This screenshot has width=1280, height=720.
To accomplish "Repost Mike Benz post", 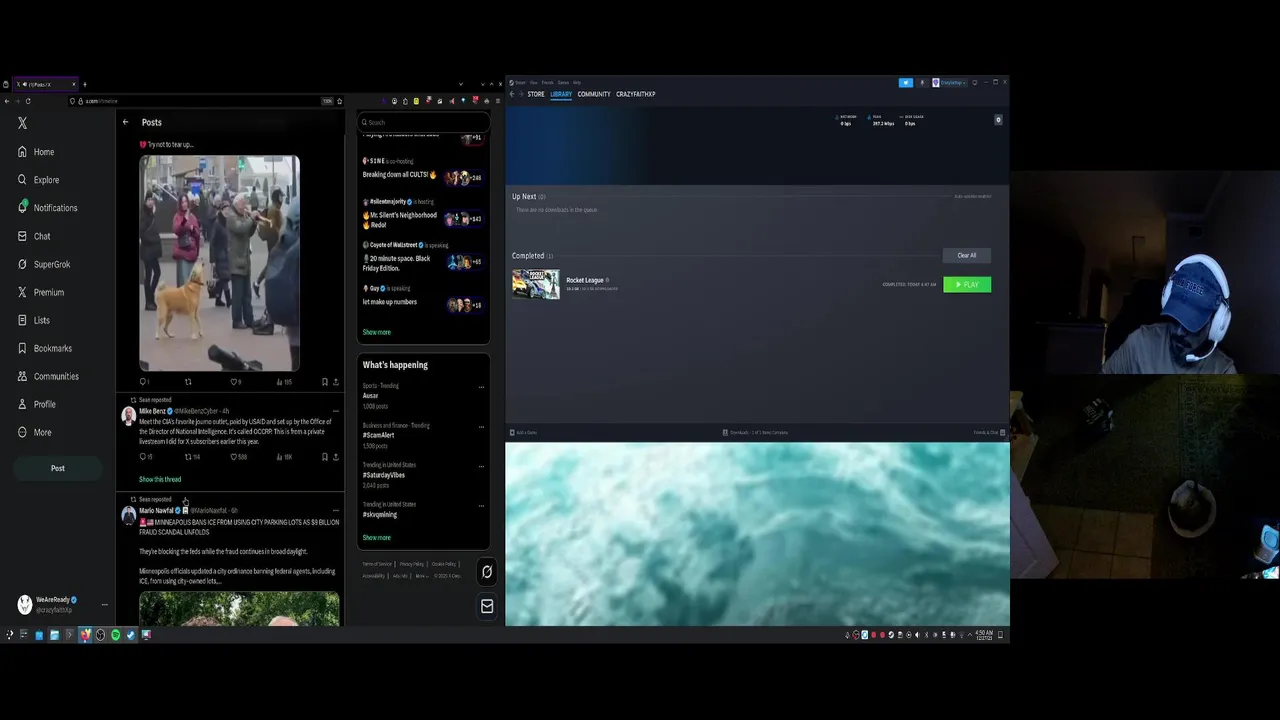I will [191, 457].
